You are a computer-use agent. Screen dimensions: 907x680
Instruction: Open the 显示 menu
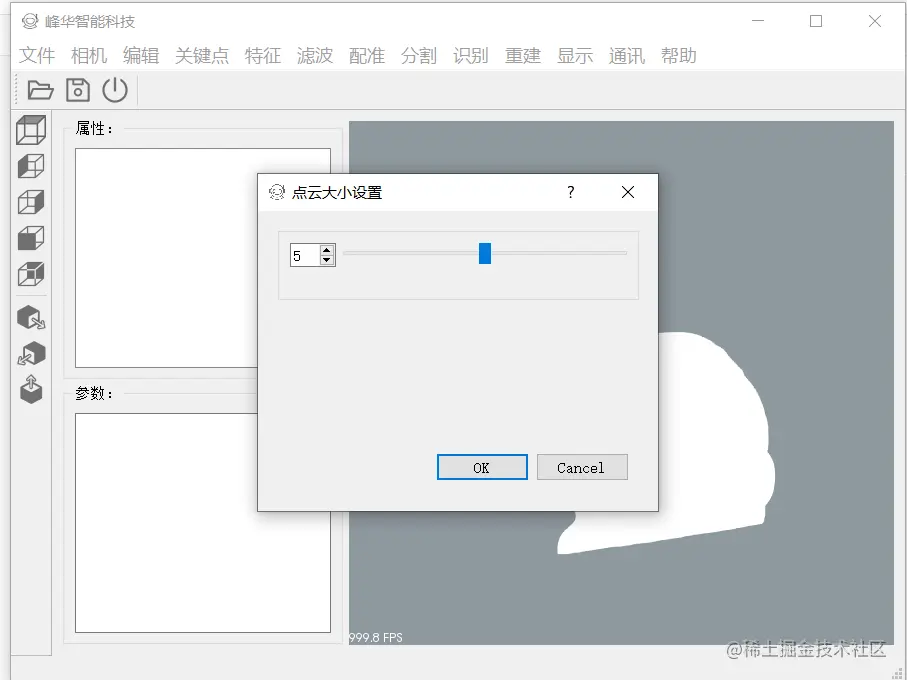coord(575,56)
